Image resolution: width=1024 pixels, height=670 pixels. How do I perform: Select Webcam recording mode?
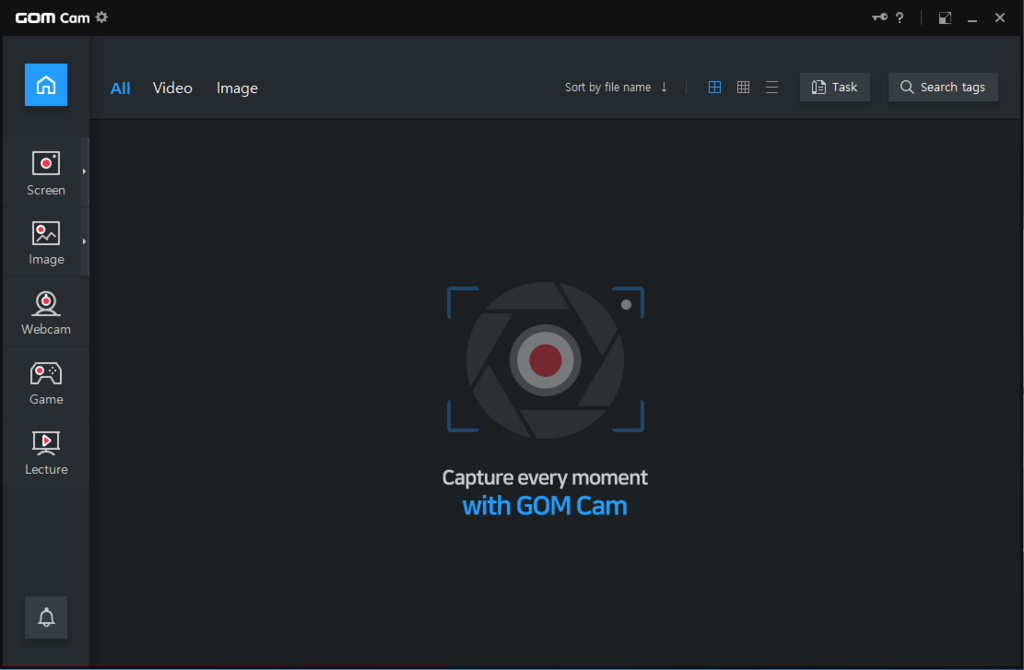pyautogui.click(x=46, y=313)
